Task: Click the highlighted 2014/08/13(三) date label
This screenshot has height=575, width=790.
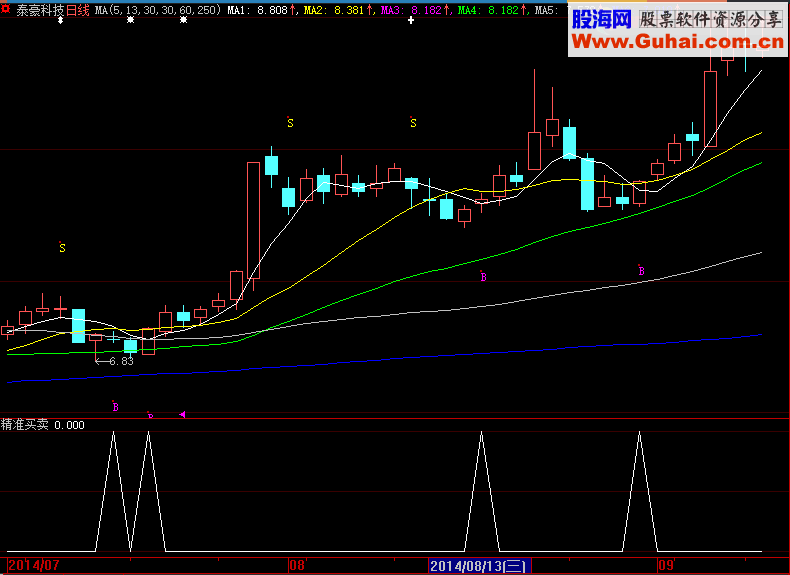Action: pos(480,566)
